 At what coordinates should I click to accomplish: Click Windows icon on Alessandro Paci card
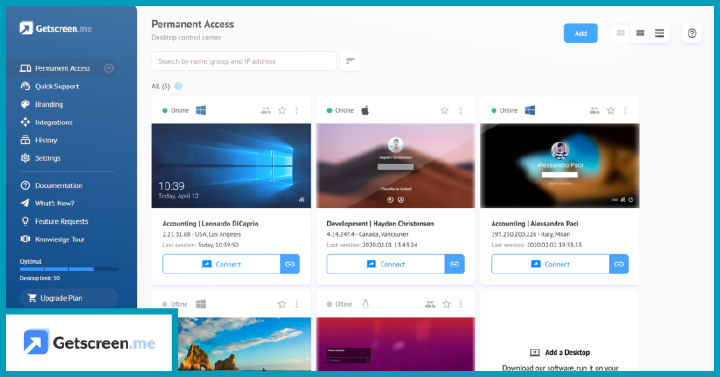(530, 110)
